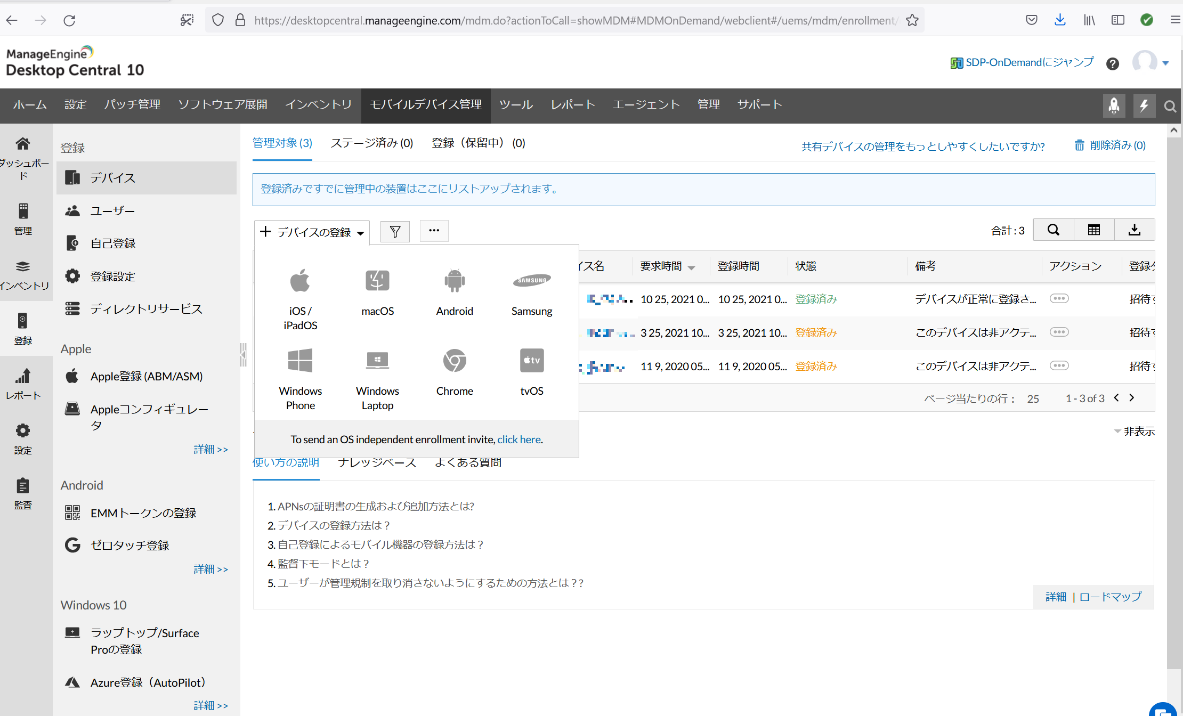Select tvOS enrollment icon

[x=531, y=361]
